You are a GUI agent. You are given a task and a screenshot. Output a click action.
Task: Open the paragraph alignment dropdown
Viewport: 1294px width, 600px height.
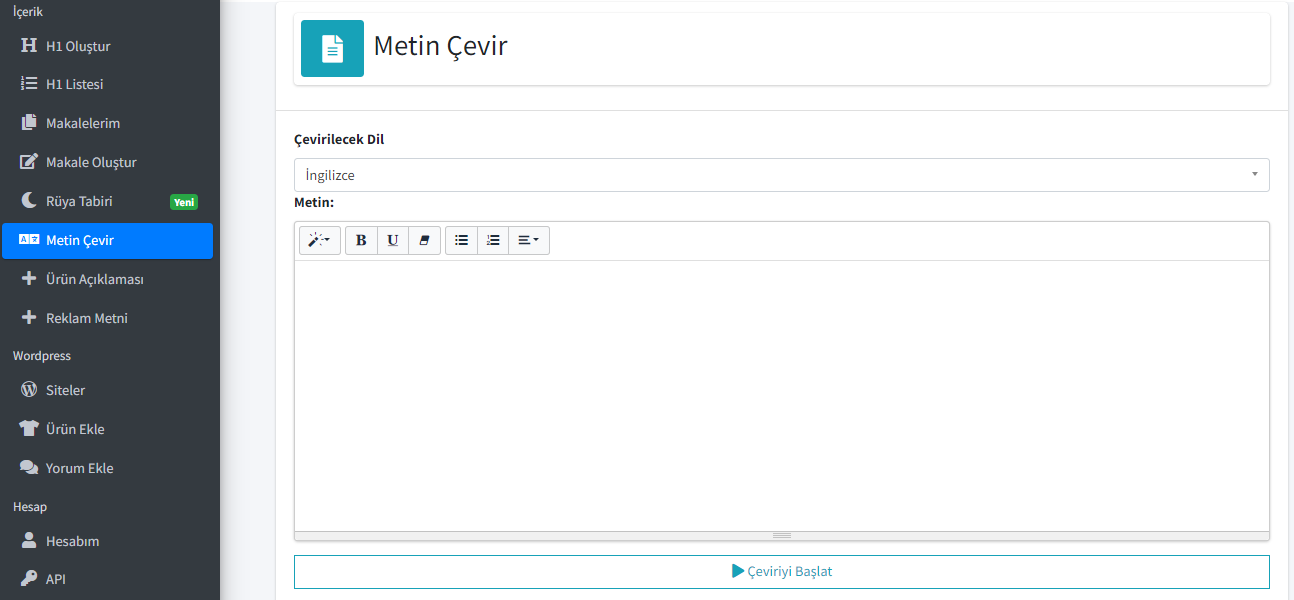coord(529,240)
